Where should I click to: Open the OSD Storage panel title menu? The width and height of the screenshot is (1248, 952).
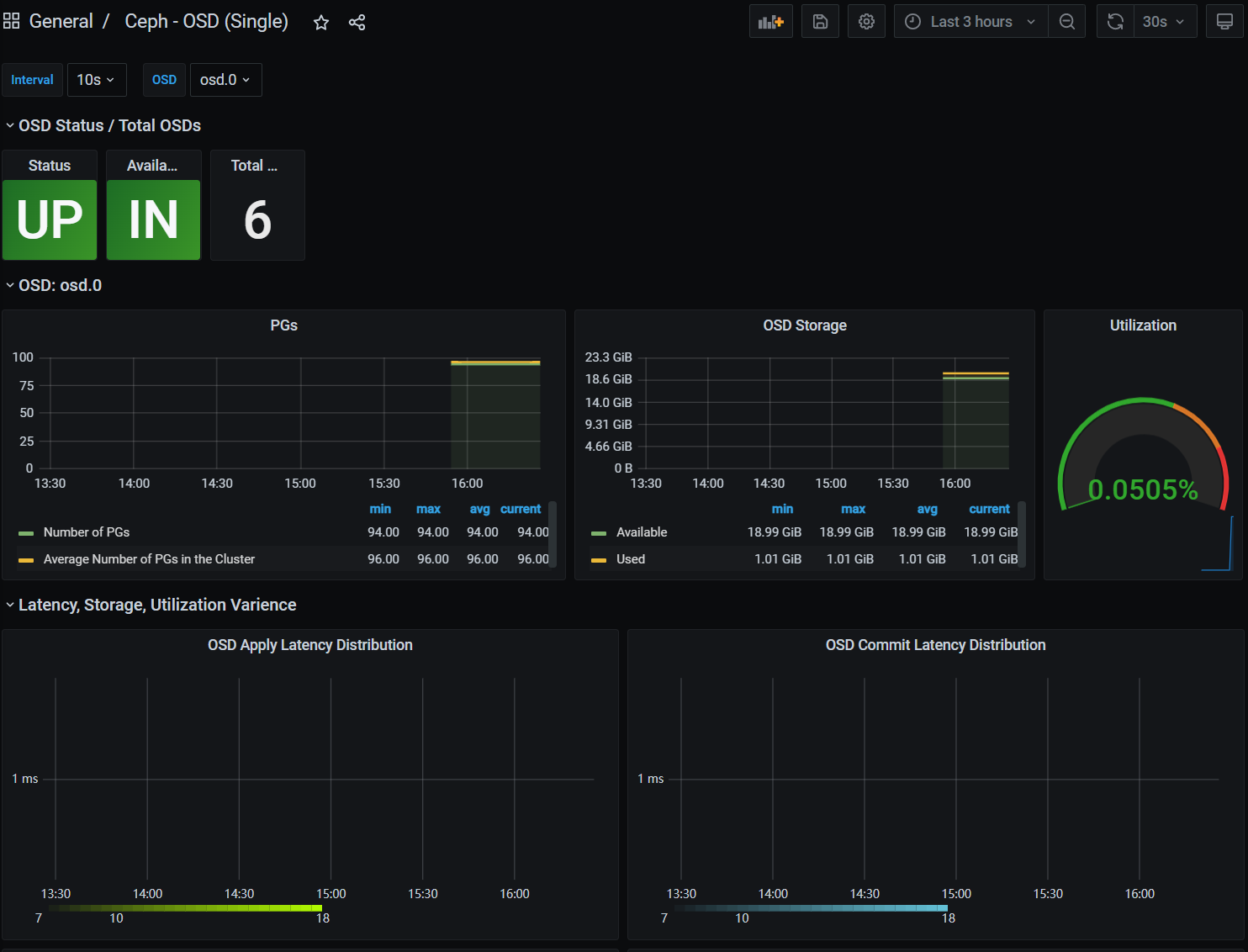pos(805,325)
